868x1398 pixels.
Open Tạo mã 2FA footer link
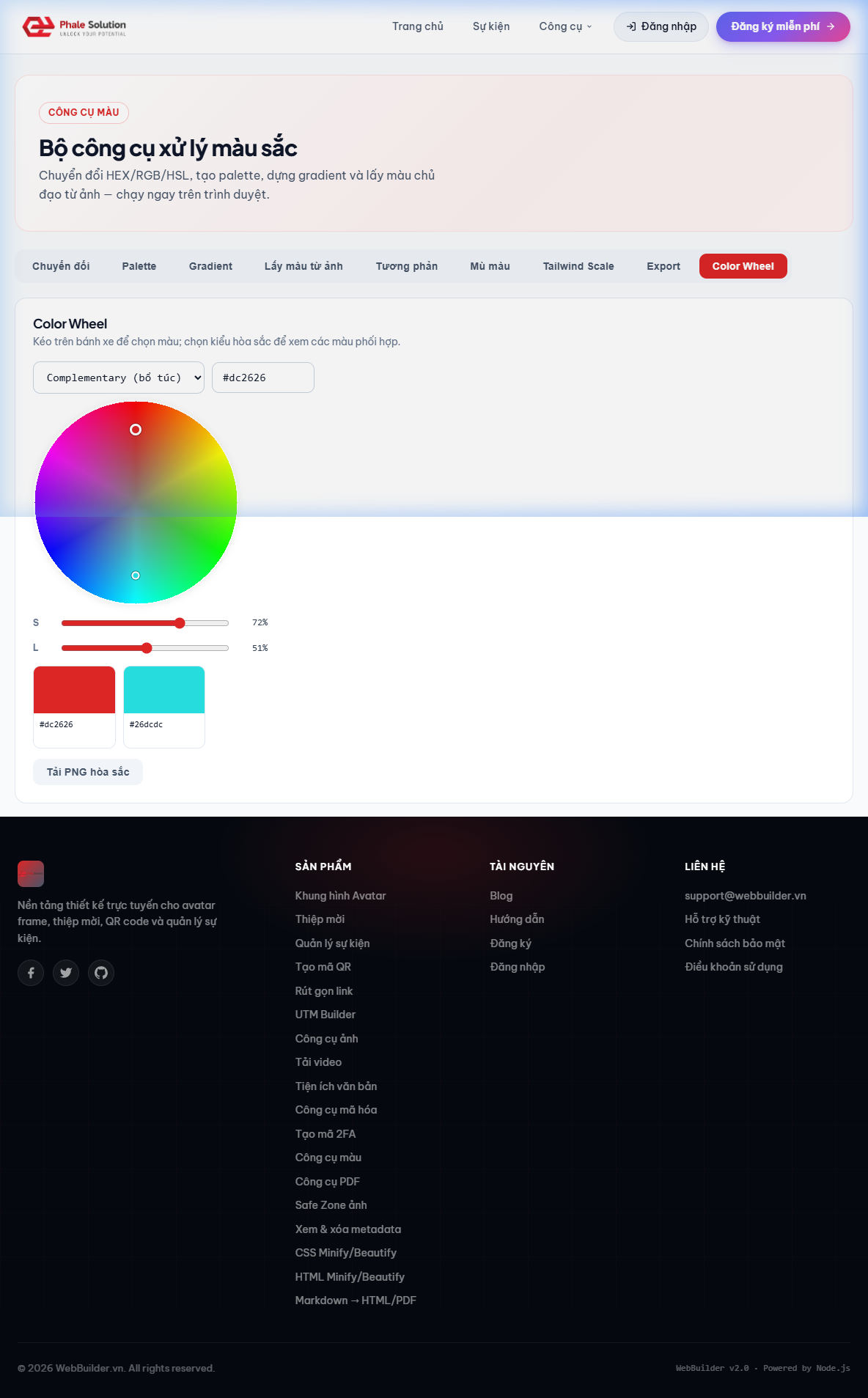(325, 1134)
